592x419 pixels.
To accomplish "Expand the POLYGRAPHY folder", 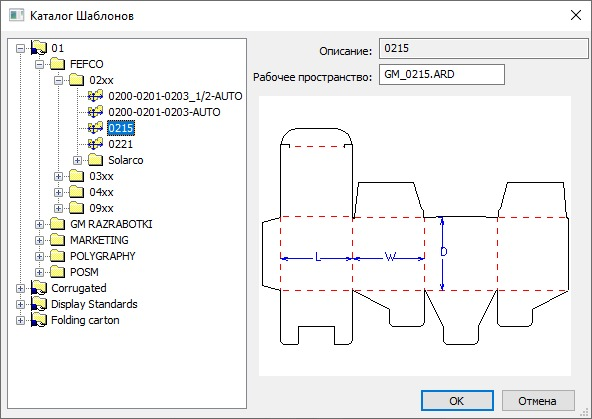I will [x=39, y=256].
